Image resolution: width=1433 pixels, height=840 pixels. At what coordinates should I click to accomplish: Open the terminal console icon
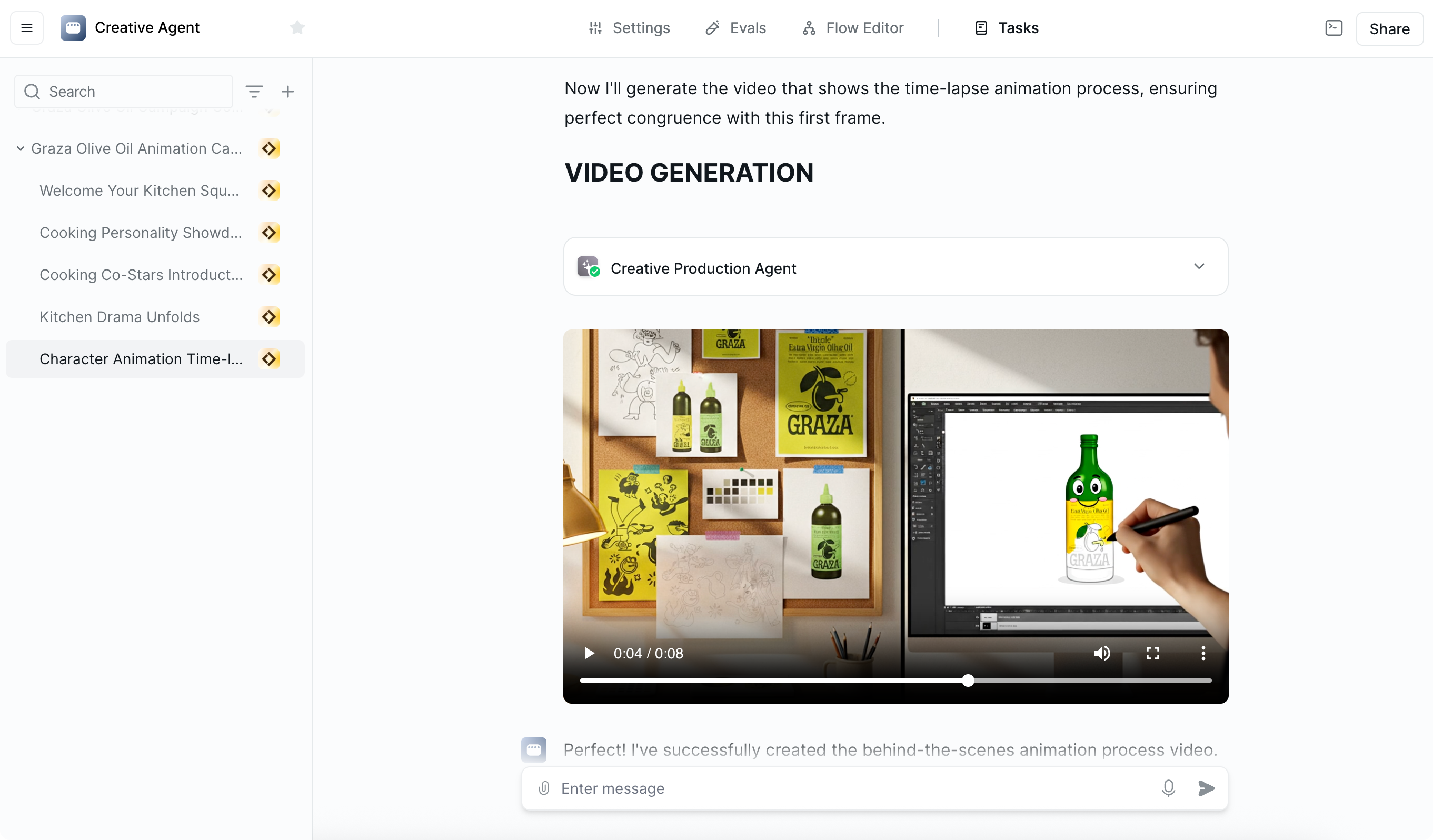click(1334, 28)
